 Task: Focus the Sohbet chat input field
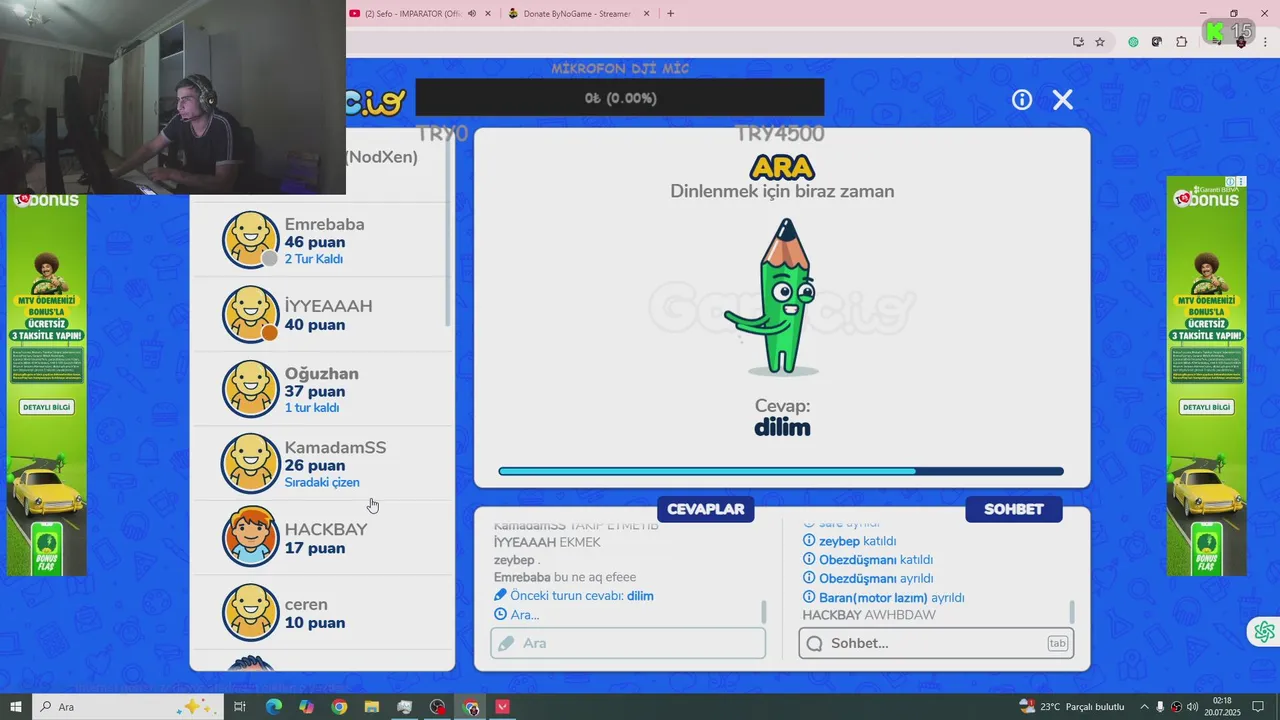936,643
